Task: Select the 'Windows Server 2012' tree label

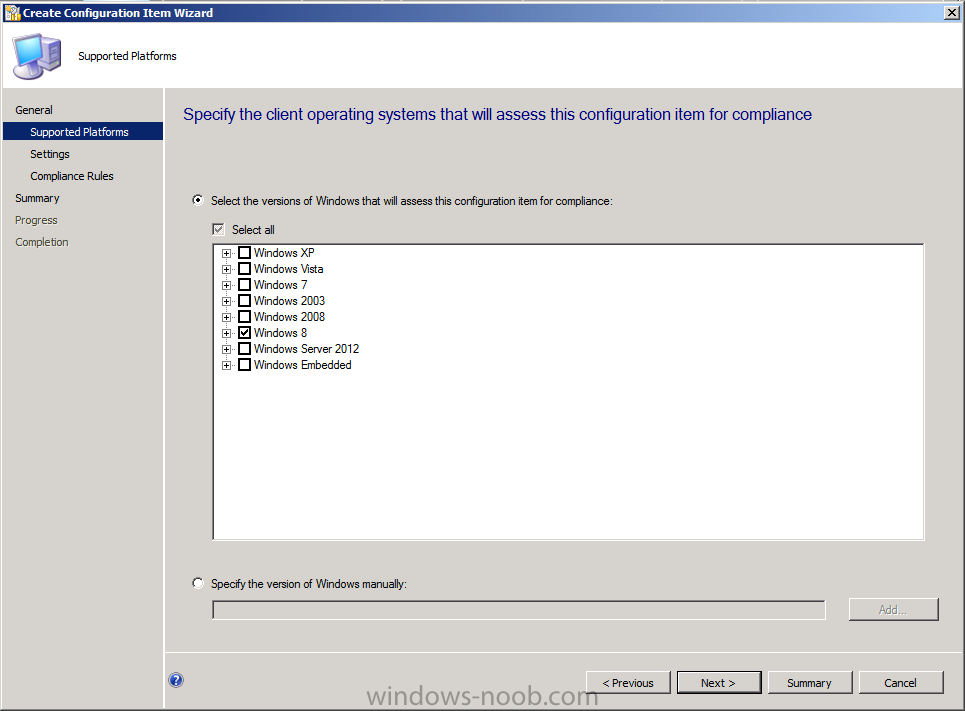Action: (x=306, y=348)
